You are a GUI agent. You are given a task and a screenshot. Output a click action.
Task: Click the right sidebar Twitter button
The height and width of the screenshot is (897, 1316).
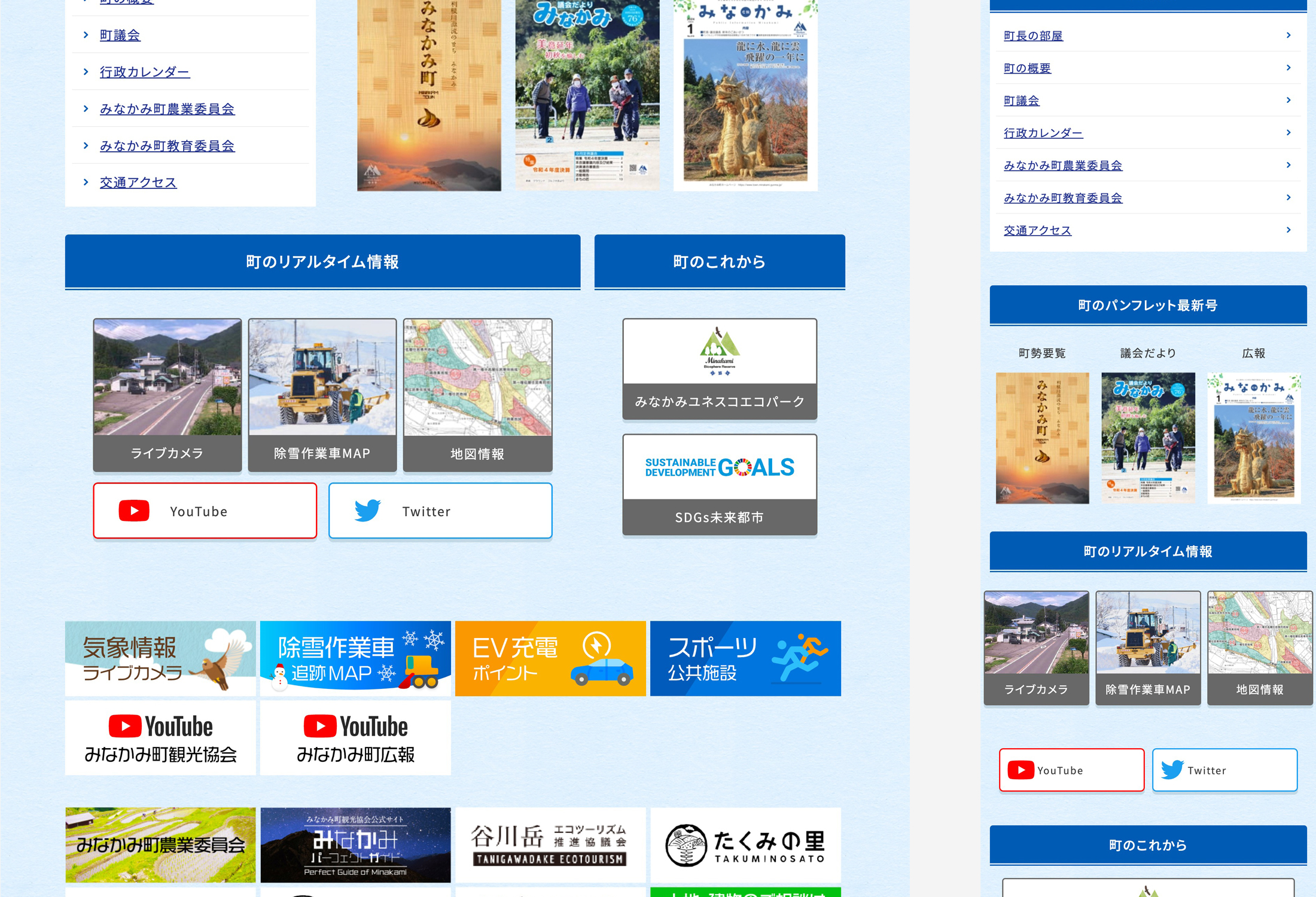[x=1224, y=770]
